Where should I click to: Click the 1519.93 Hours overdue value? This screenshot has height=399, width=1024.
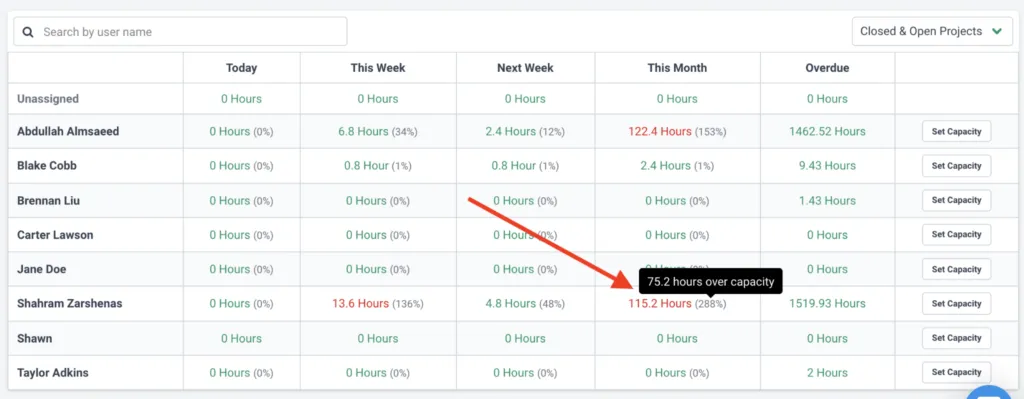(827, 304)
